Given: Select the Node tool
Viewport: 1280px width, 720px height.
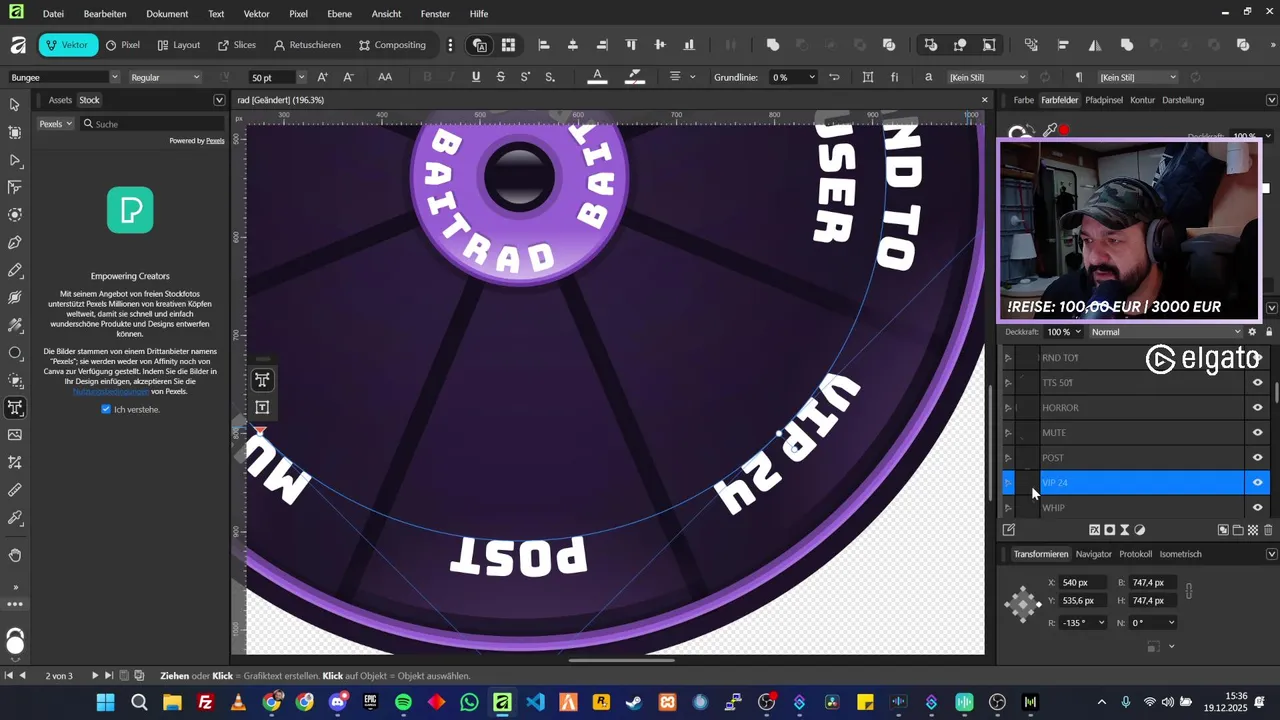Looking at the screenshot, I should click(15, 160).
